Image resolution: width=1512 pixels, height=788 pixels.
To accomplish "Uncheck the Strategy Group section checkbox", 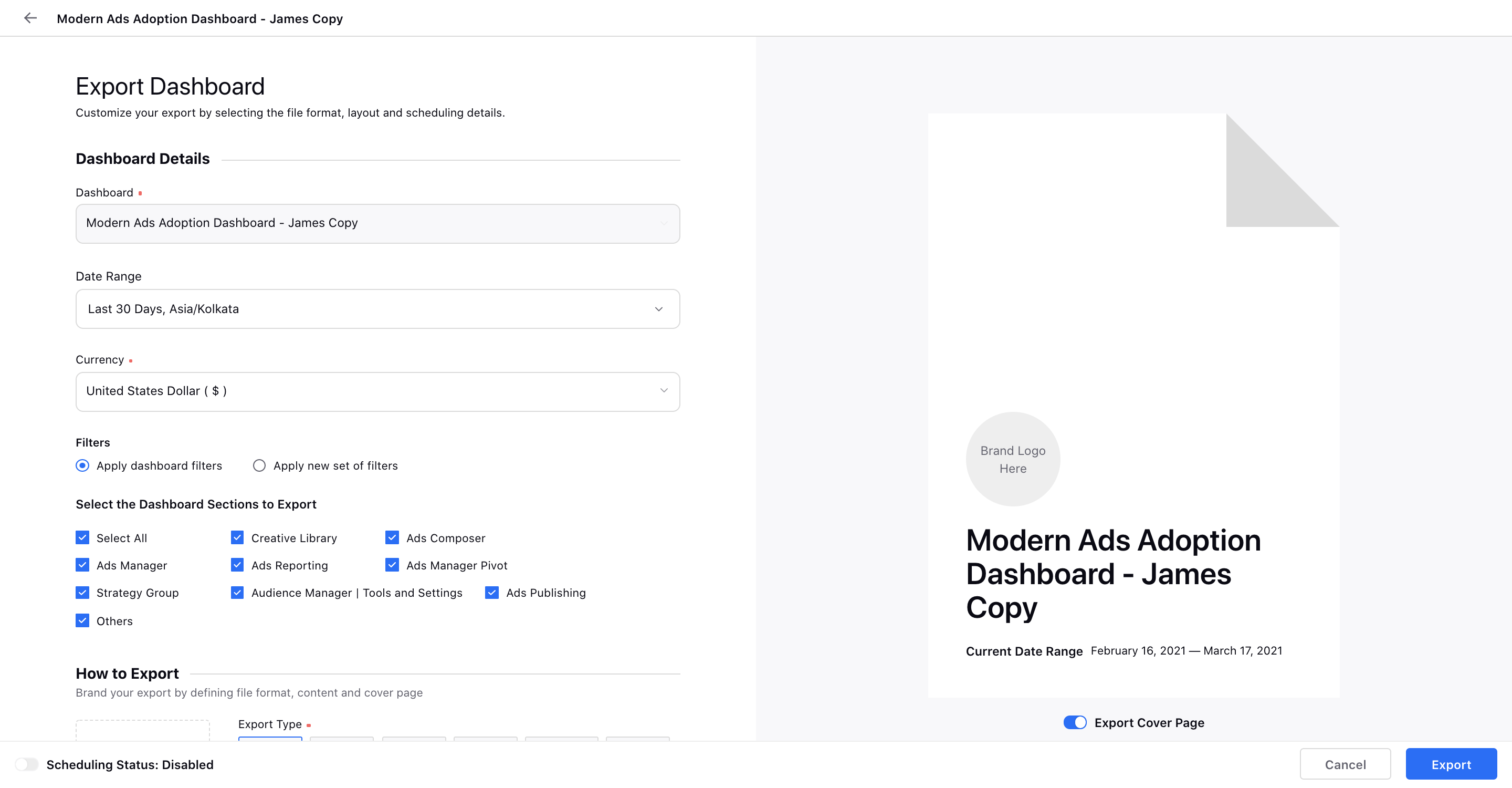I will [82, 592].
